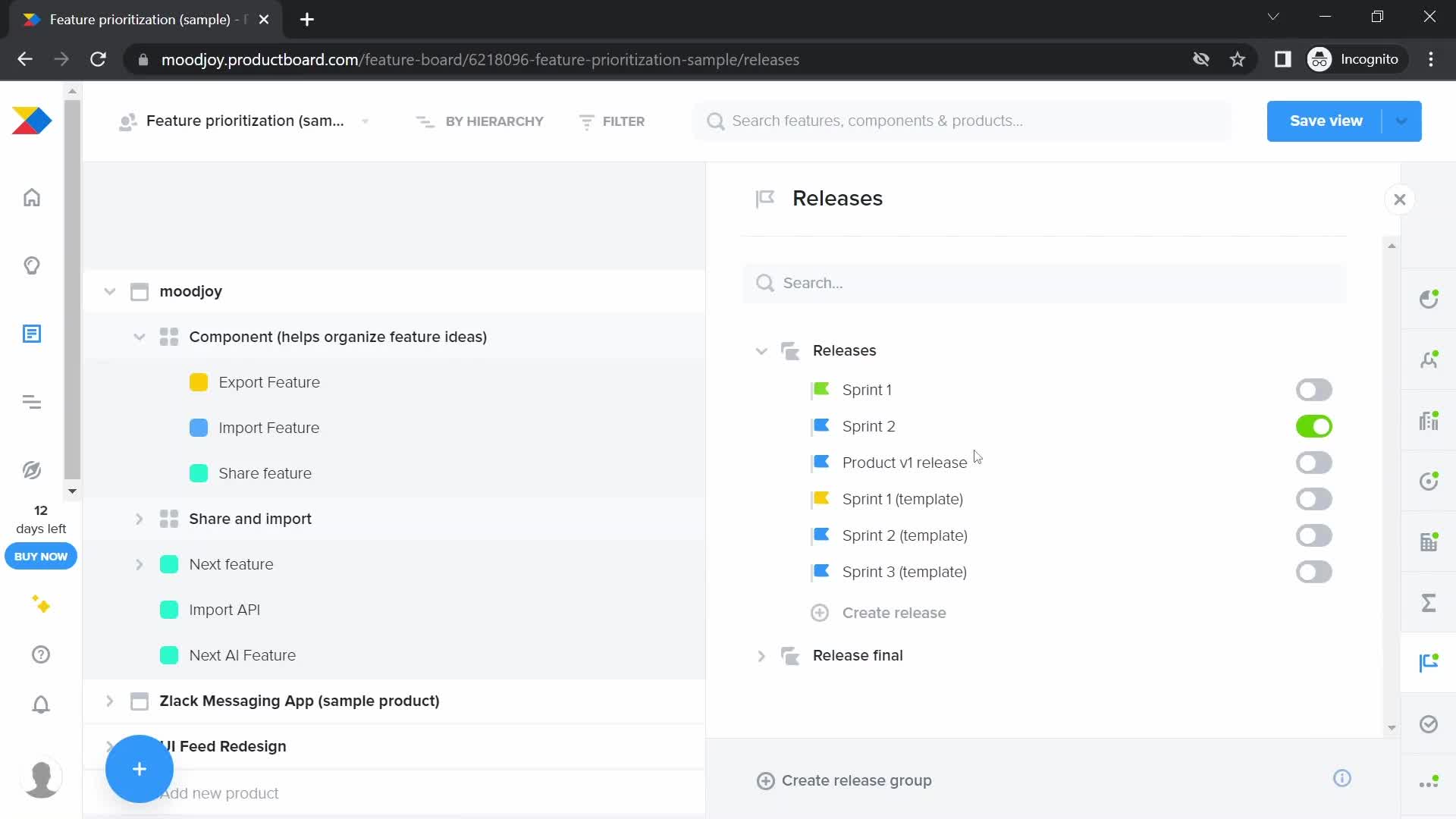The width and height of the screenshot is (1456, 819).
Task: Open the Insights icon in sidebar
Action: 31,265
